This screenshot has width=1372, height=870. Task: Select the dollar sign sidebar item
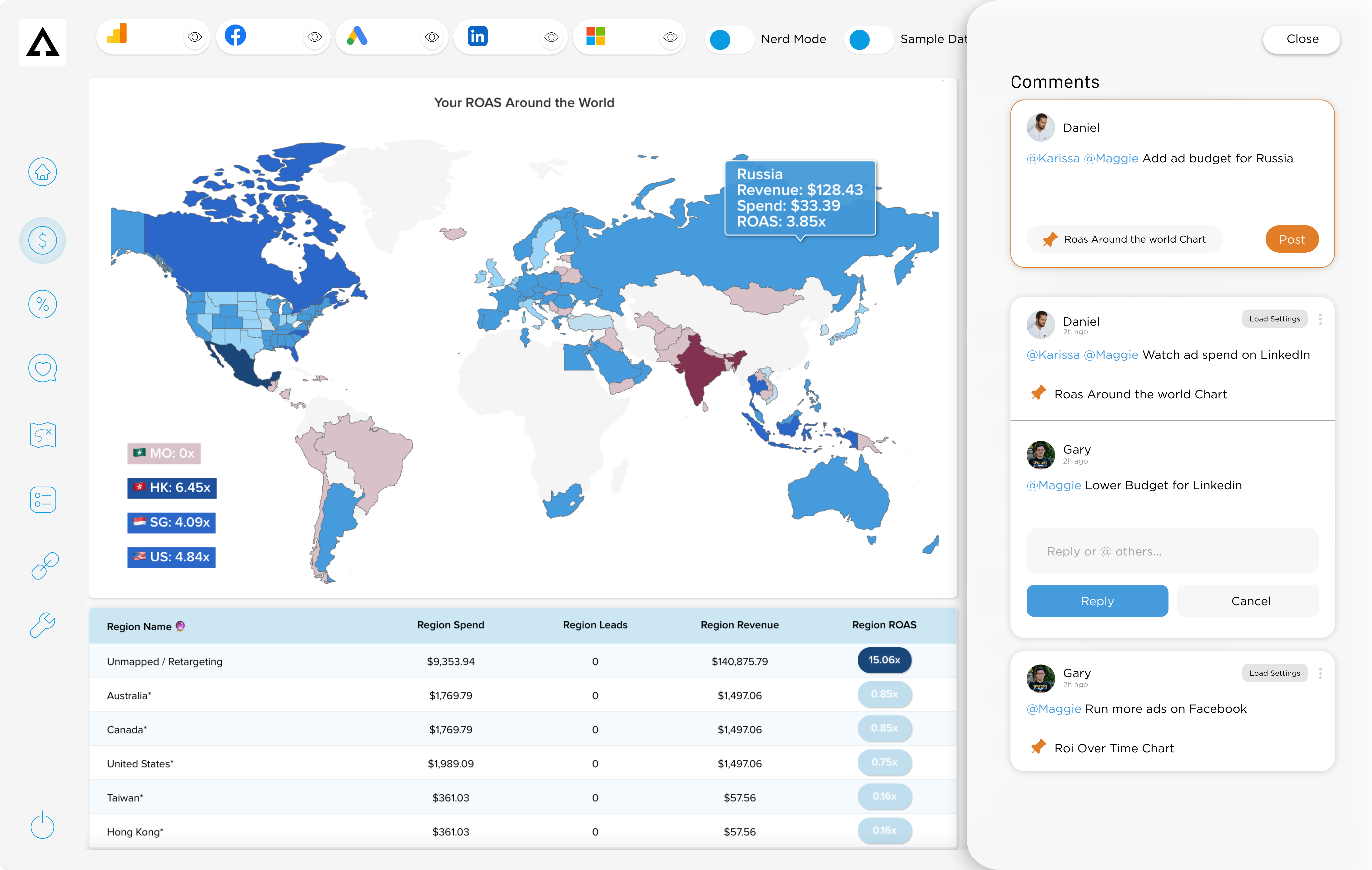(x=43, y=240)
